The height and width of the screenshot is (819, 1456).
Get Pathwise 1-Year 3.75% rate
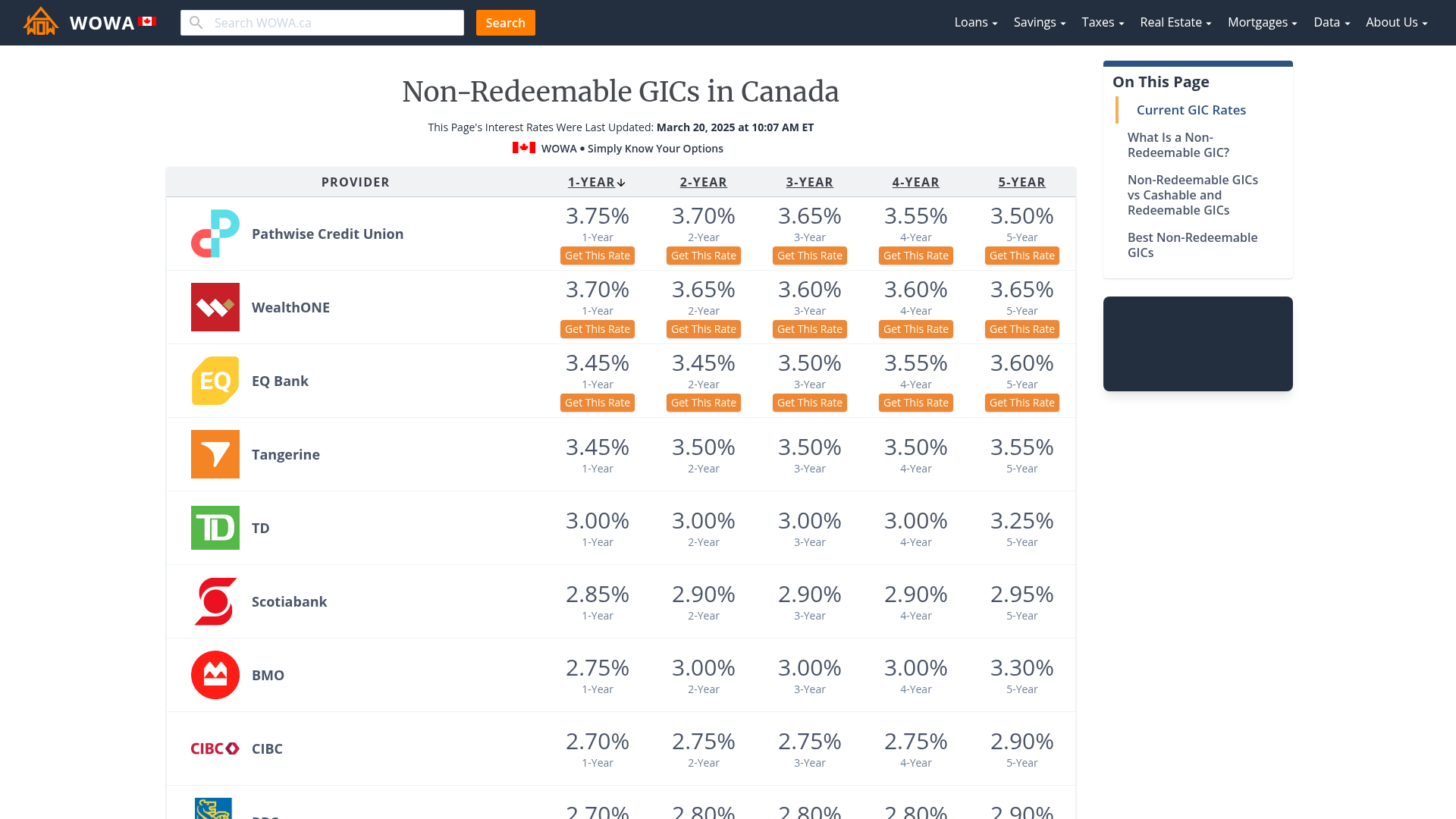tap(598, 256)
